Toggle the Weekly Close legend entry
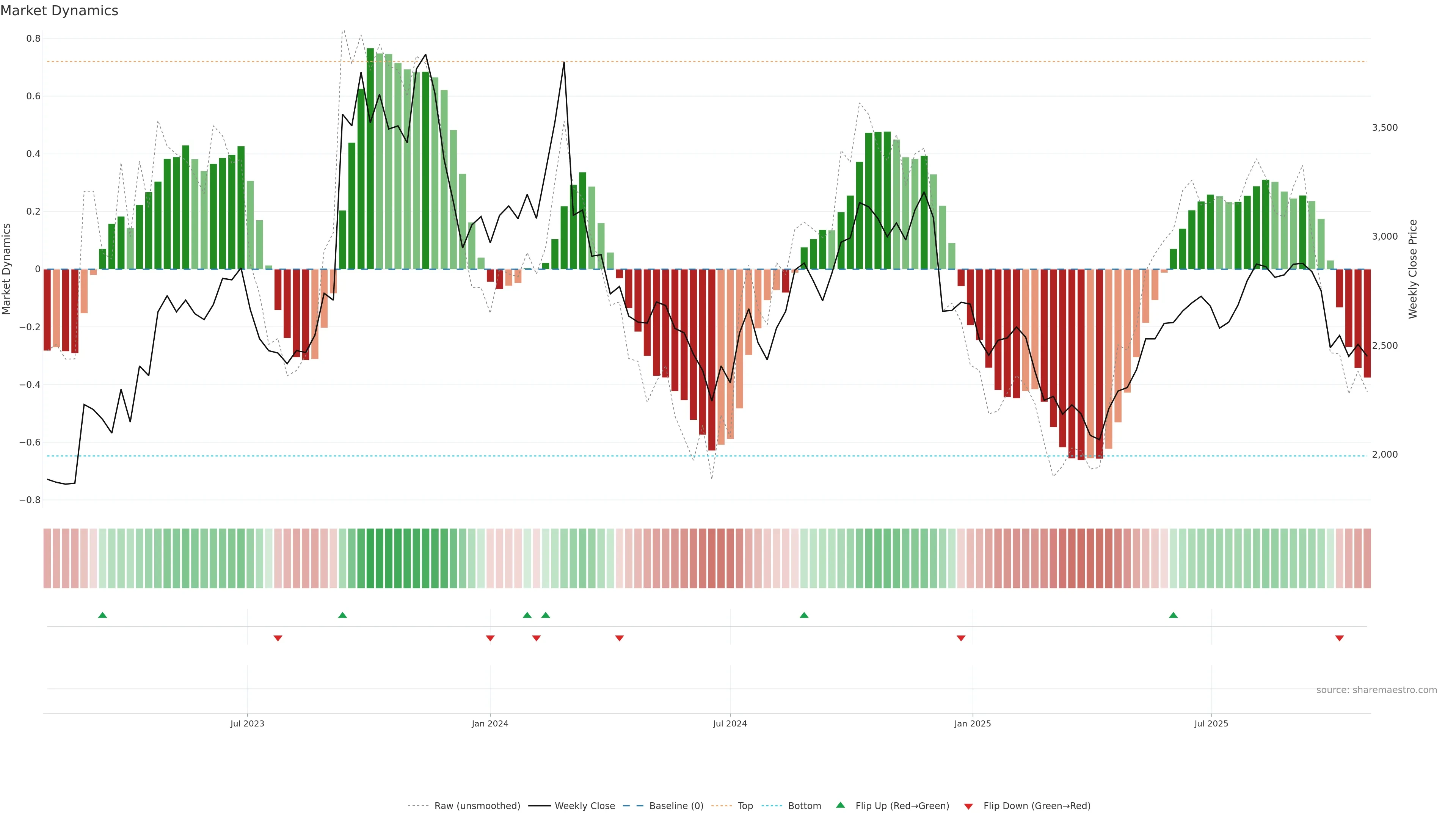The width and height of the screenshot is (1456, 819). coord(584,806)
